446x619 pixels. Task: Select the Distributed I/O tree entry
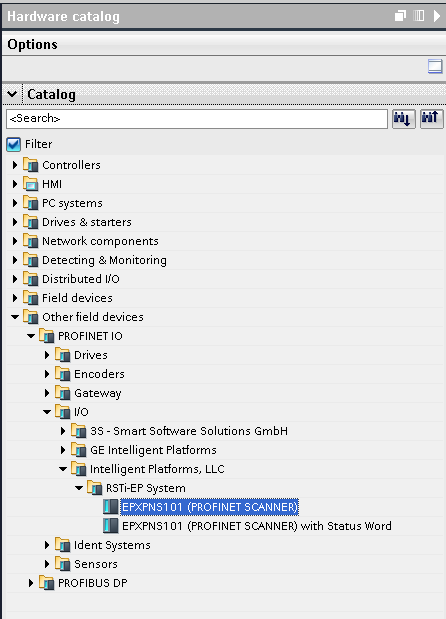[x=81, y=279]
